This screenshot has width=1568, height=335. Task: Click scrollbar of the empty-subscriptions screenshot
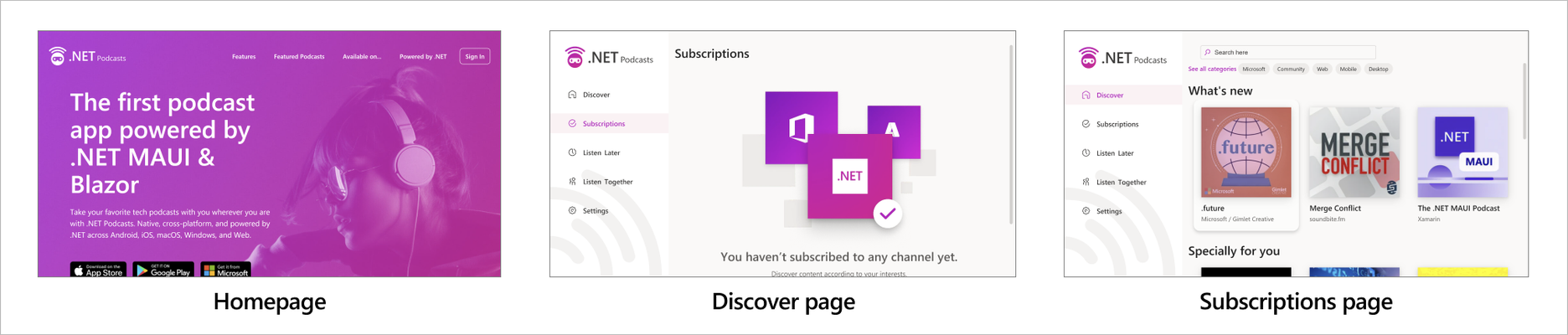tap(1011, 134)
